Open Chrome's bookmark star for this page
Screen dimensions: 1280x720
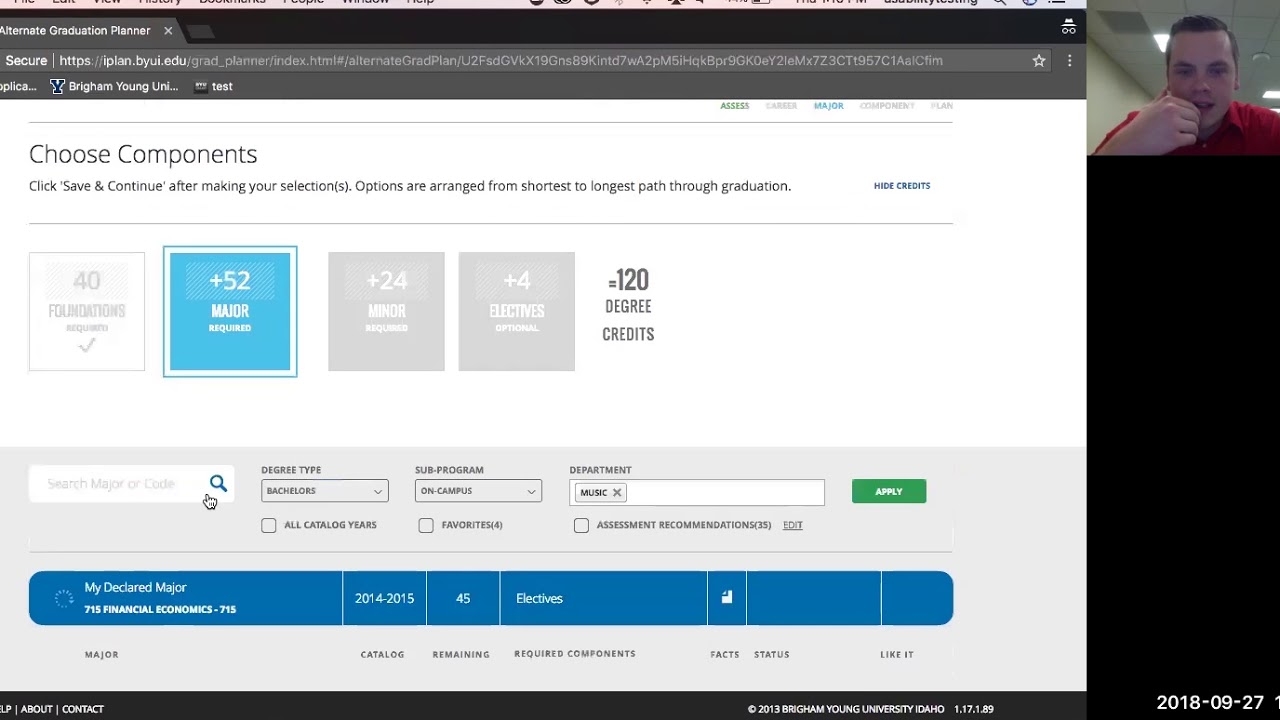click(x=1038, y=60)
